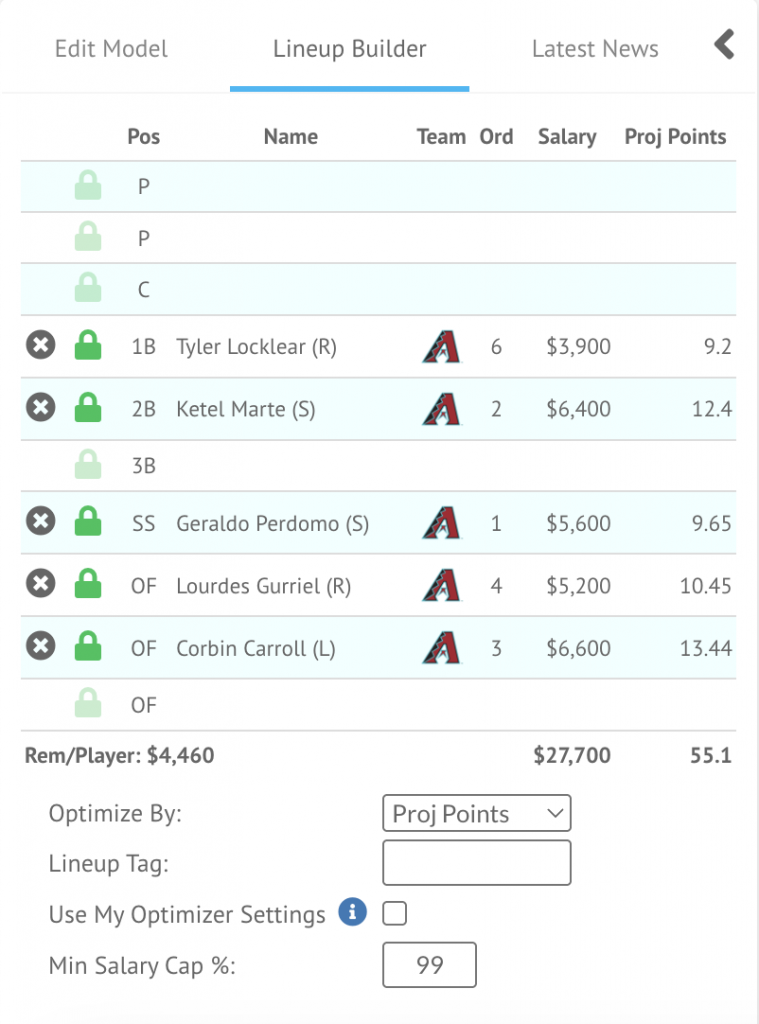Remove Geraldo Perdomo from the lineup
Screen dimensions: 759x1024
tap(40, 522)
